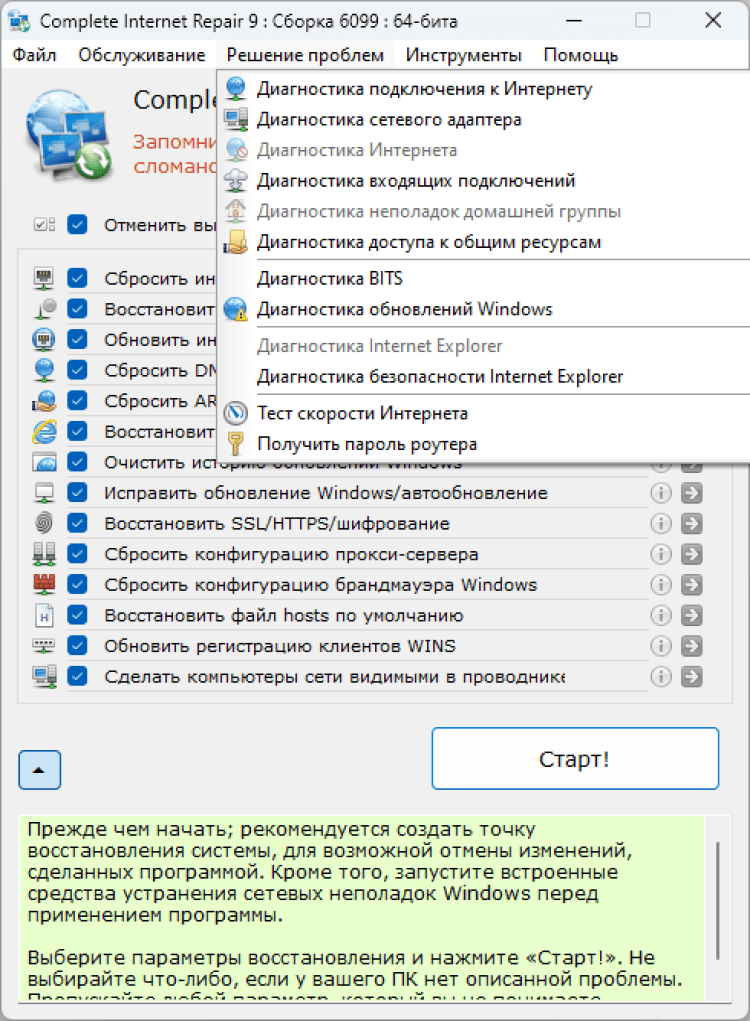Run arrow for Сбросить конфигурацию прокси-сервера
Image resolution: width=750 pixels, height=1021 pixels.
click(x=691, y=554)
